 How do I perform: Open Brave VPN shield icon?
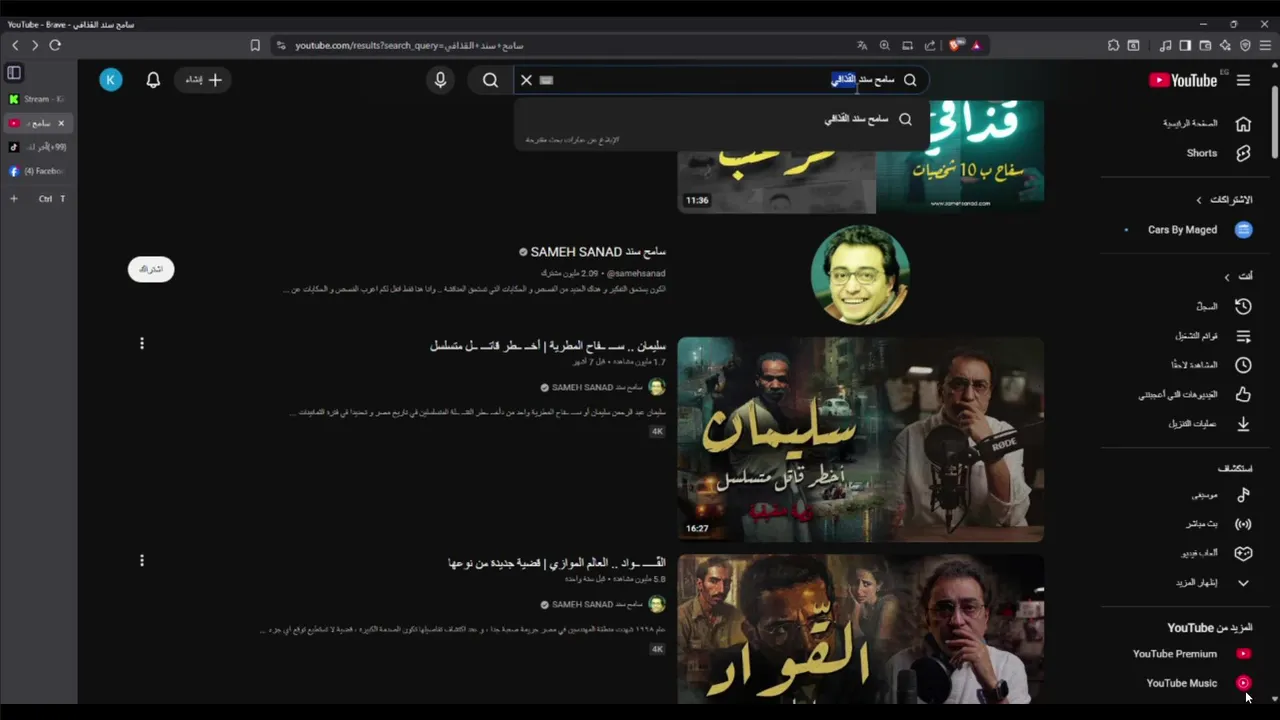pyautogui.click(x=1245, y=45)
